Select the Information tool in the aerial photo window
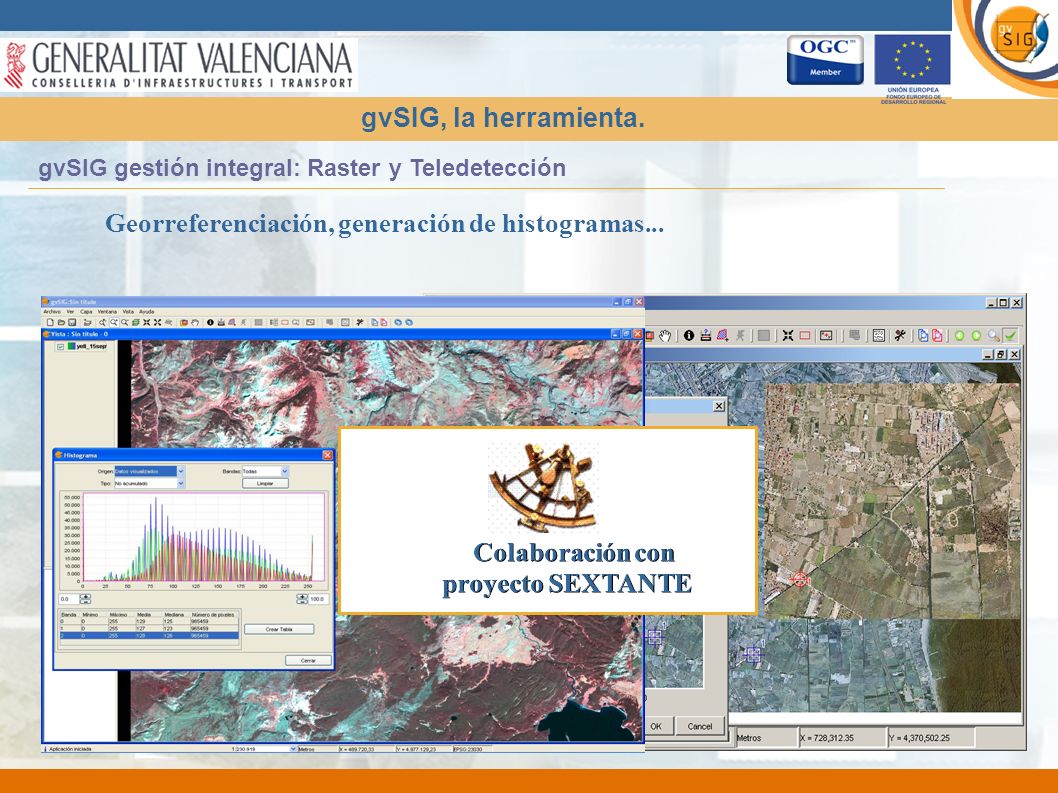This screenshot has height=793, width=1058. (689, 335)
